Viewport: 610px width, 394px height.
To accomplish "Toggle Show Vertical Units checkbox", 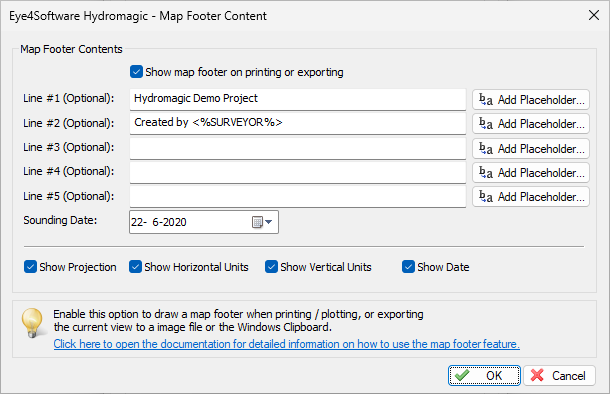I will click(271, 267).
